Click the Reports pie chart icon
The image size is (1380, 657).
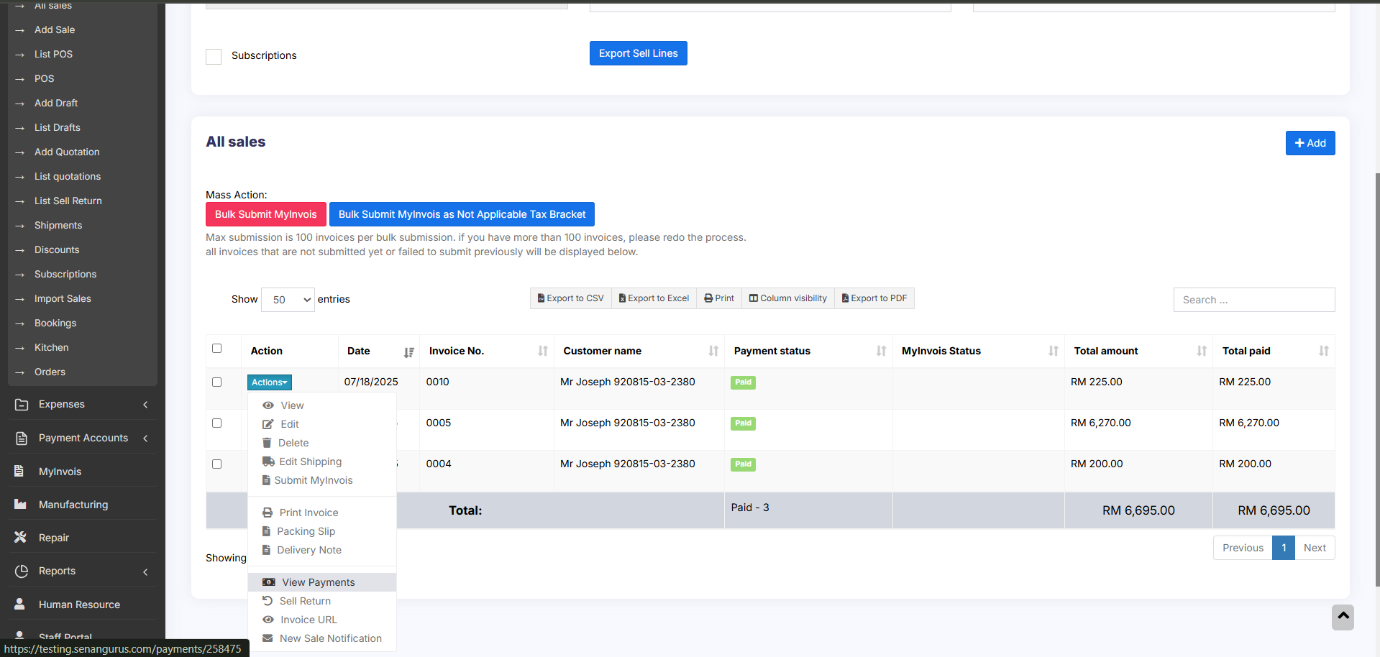point(20,571)
